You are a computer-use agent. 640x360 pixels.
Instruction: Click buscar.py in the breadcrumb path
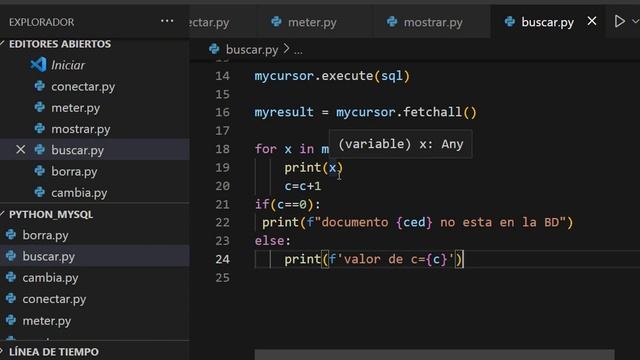[x=251, y=50]
